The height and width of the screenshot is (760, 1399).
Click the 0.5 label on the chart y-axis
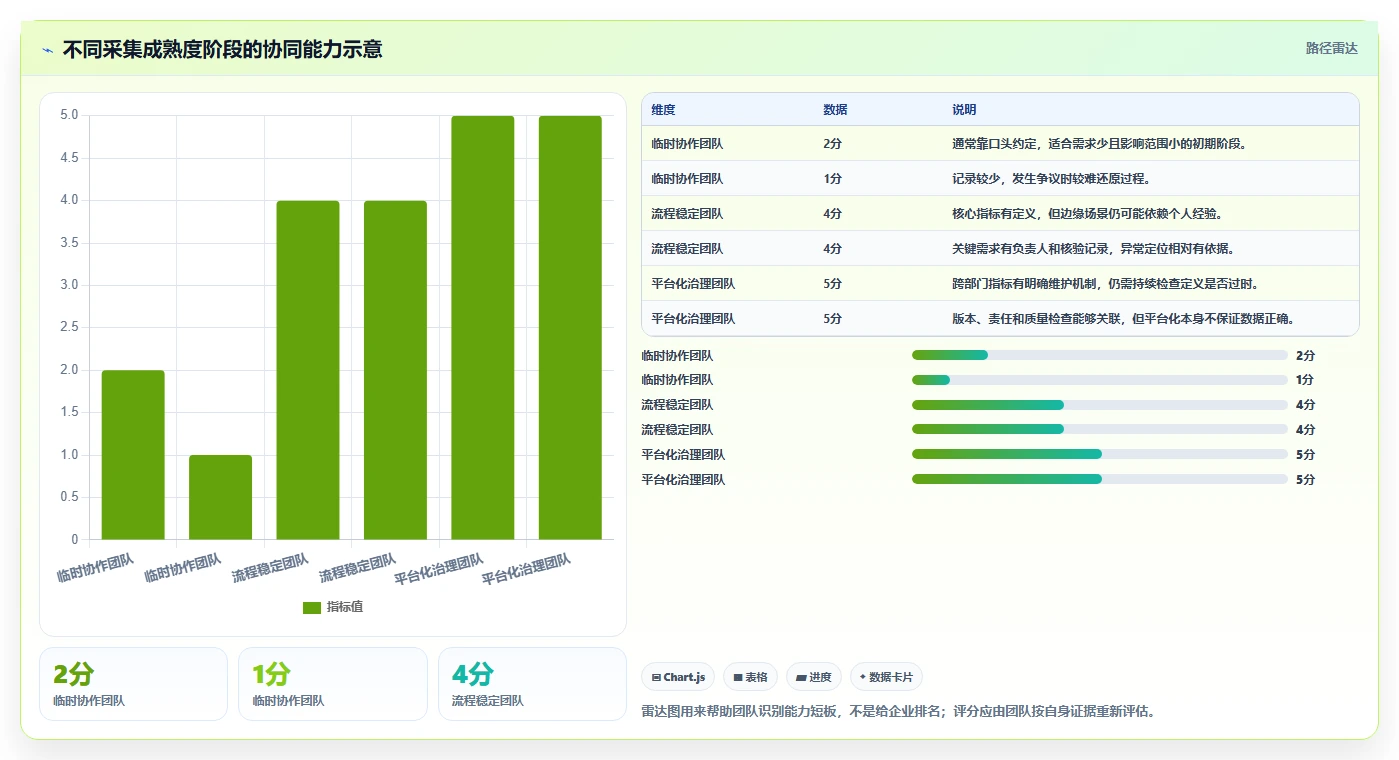pyautogui.click(x=69, y=498)
